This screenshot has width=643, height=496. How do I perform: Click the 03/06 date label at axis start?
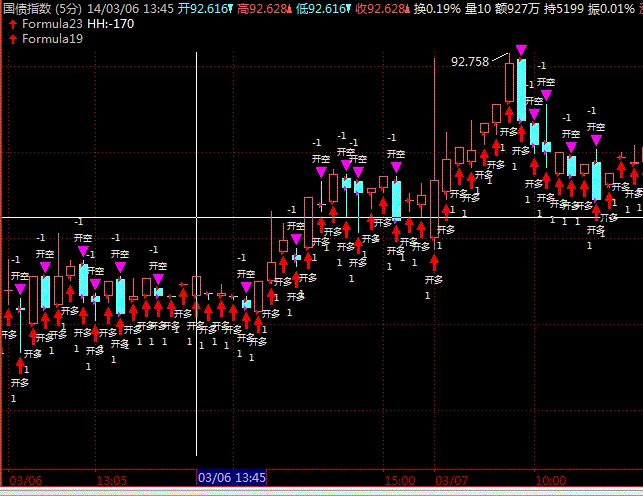(x=25, y=480)
